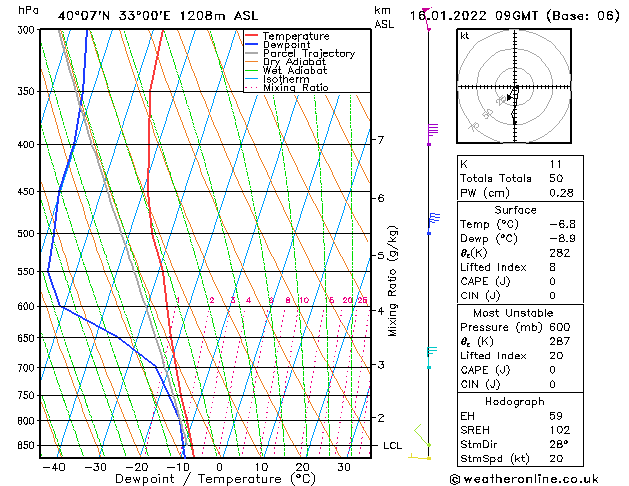Click the cyan wind barb at 700 hPa

pyautogui.click(x=432, y=358)
